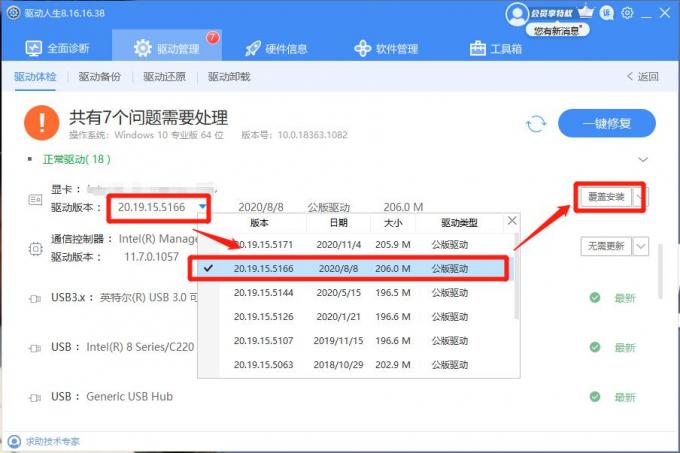Viewport: 680px width, 453px height.
Task: Open the settings gear in title bar
Action: pos(627,13)
